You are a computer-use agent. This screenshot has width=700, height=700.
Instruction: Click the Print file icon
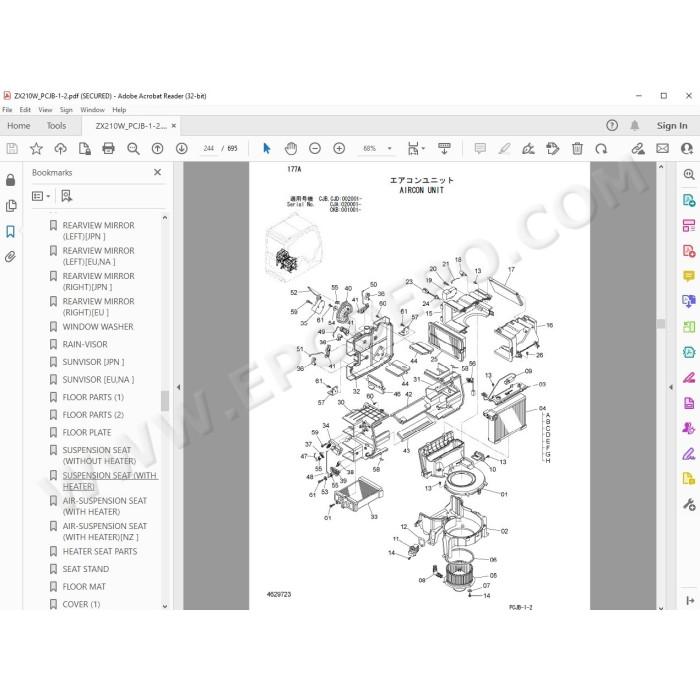tap(108, 148)
